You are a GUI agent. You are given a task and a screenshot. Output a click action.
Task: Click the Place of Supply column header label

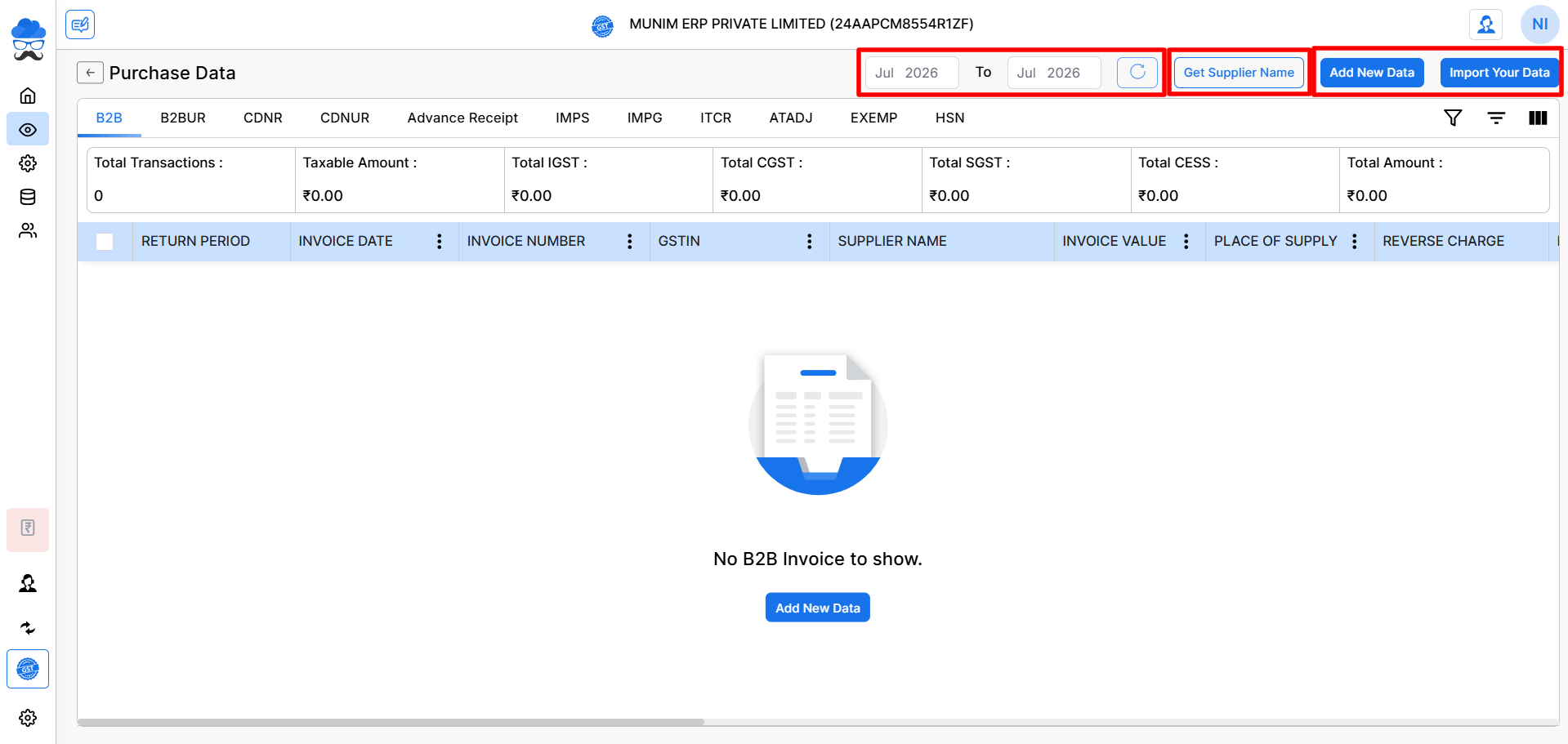[x=1275, y=242]
